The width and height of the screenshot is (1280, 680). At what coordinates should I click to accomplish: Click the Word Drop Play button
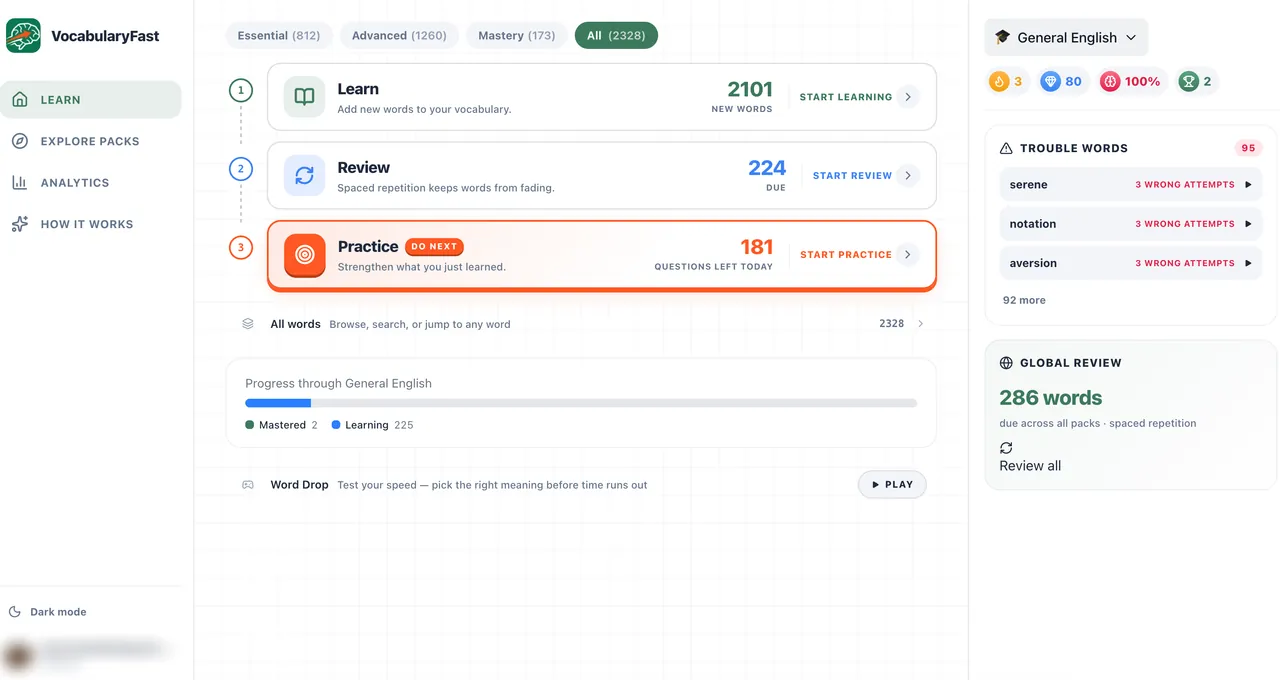tap(892, 485)
